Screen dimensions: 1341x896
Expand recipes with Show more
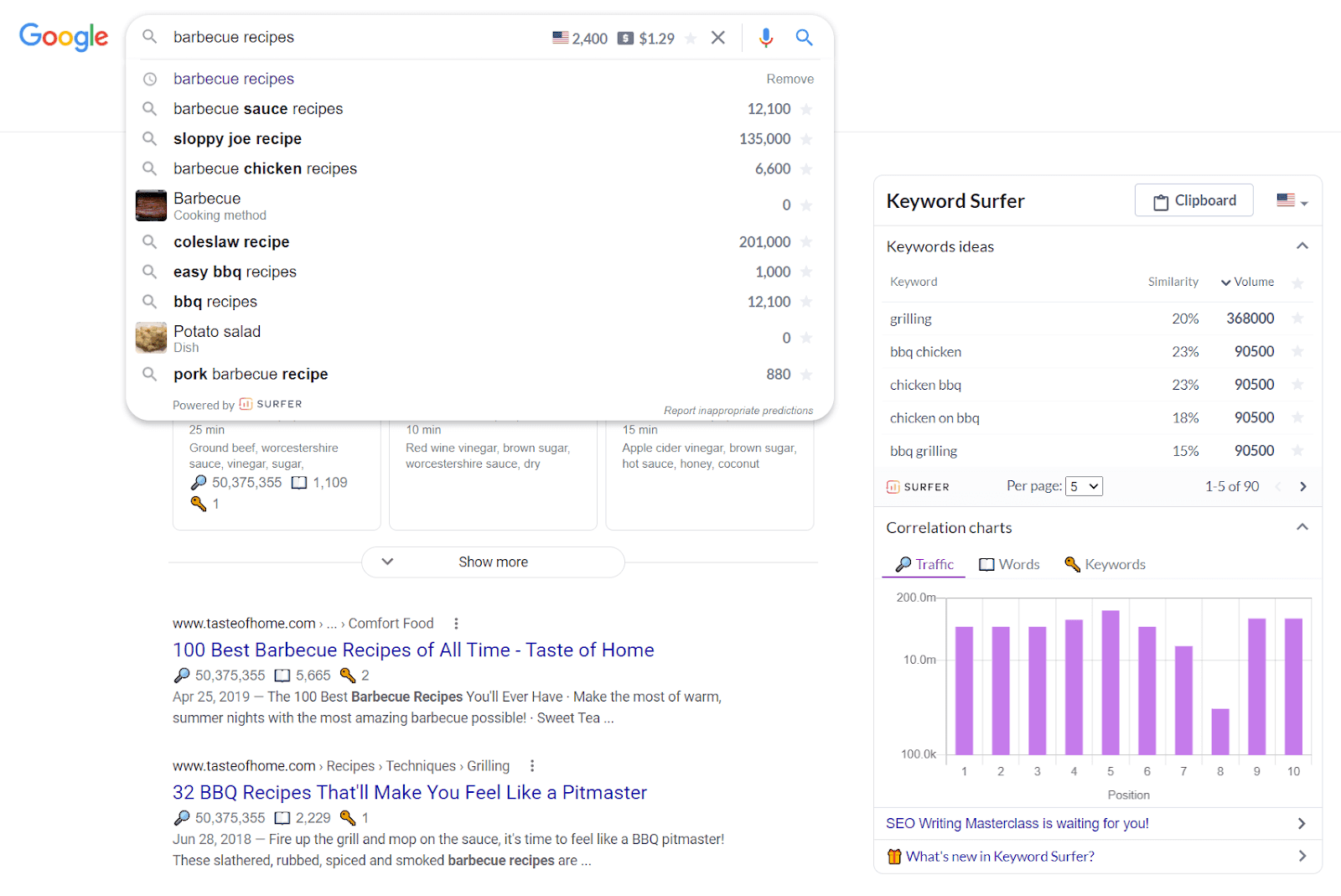(493, 562)
